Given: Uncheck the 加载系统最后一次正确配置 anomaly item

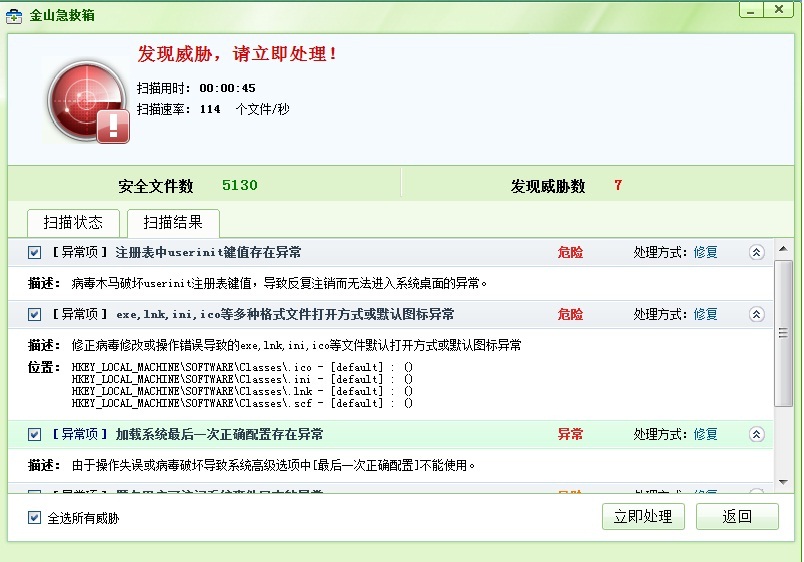Looking at the screenshot, I should 34,434.
